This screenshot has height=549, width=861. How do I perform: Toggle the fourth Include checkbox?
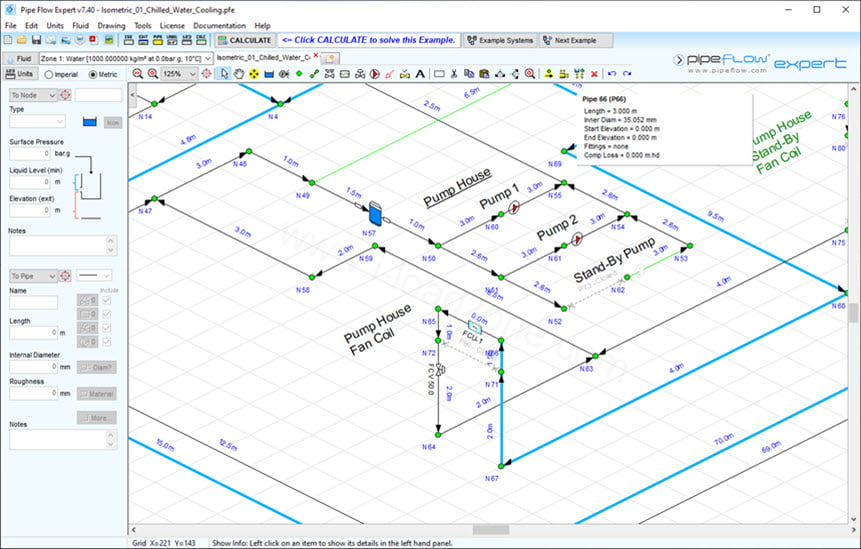107,341
